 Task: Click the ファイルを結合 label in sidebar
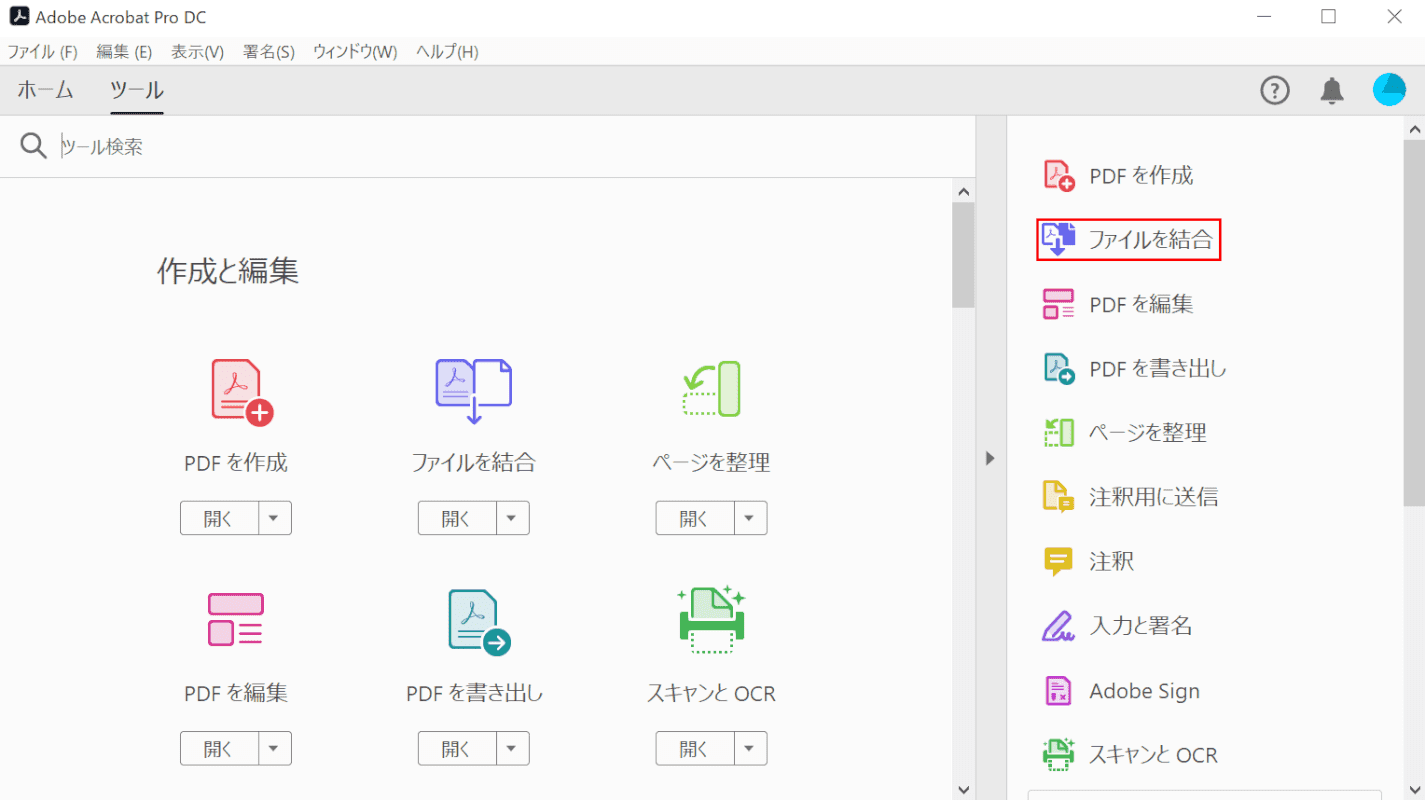[x=1150, y=240]
